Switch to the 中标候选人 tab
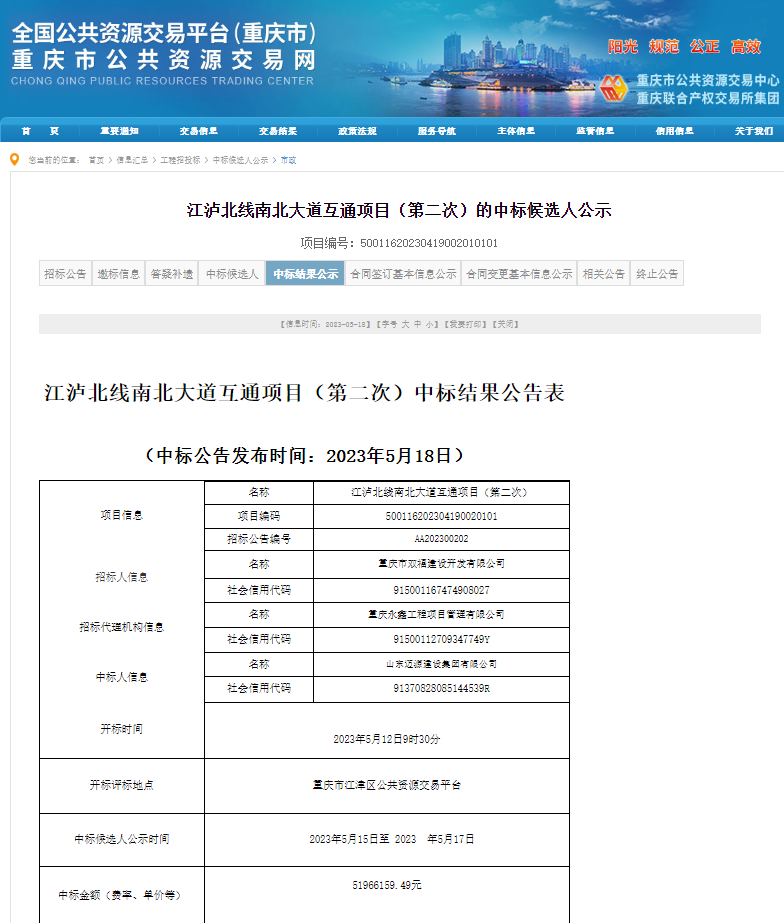The image size is (784, 923). tap(232, 274)
